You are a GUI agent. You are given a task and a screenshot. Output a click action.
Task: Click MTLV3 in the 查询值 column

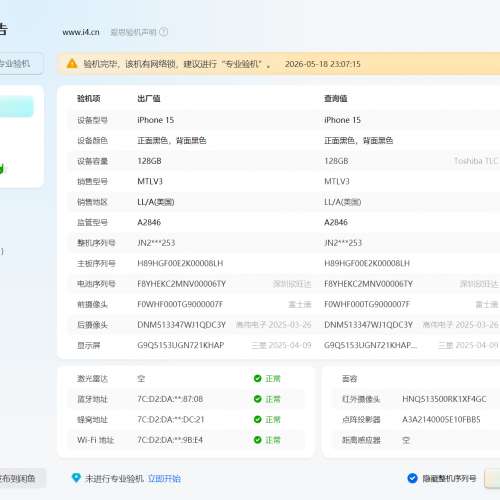click(x=337, y=181)
